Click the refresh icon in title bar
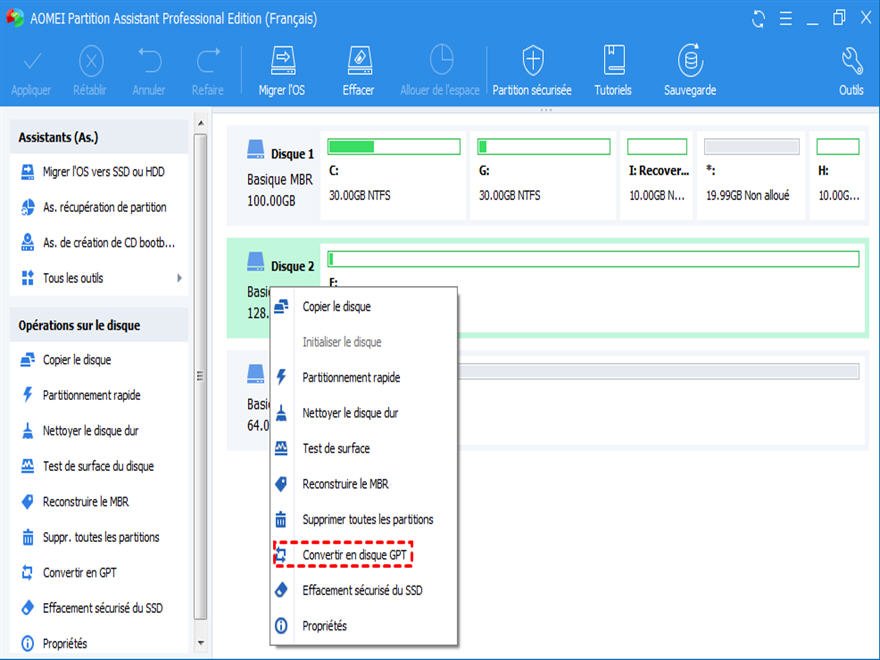Image resolution: width=880 pixels, height=660 pixels. 758,19
